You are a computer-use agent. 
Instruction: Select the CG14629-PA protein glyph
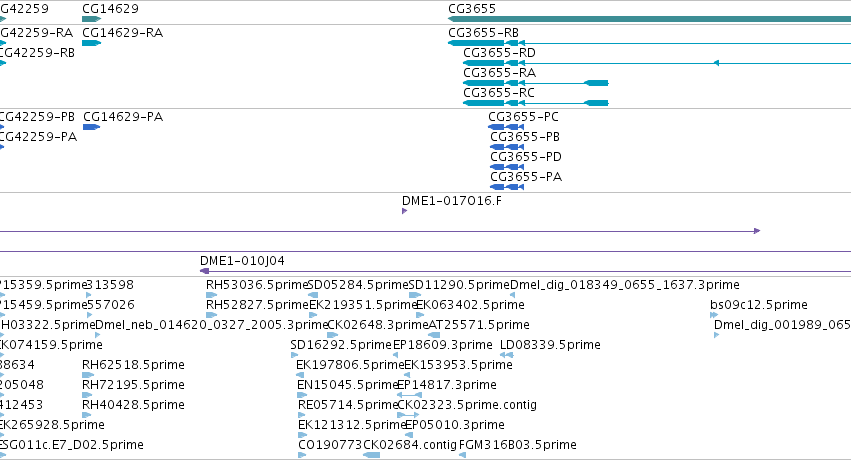92,127
